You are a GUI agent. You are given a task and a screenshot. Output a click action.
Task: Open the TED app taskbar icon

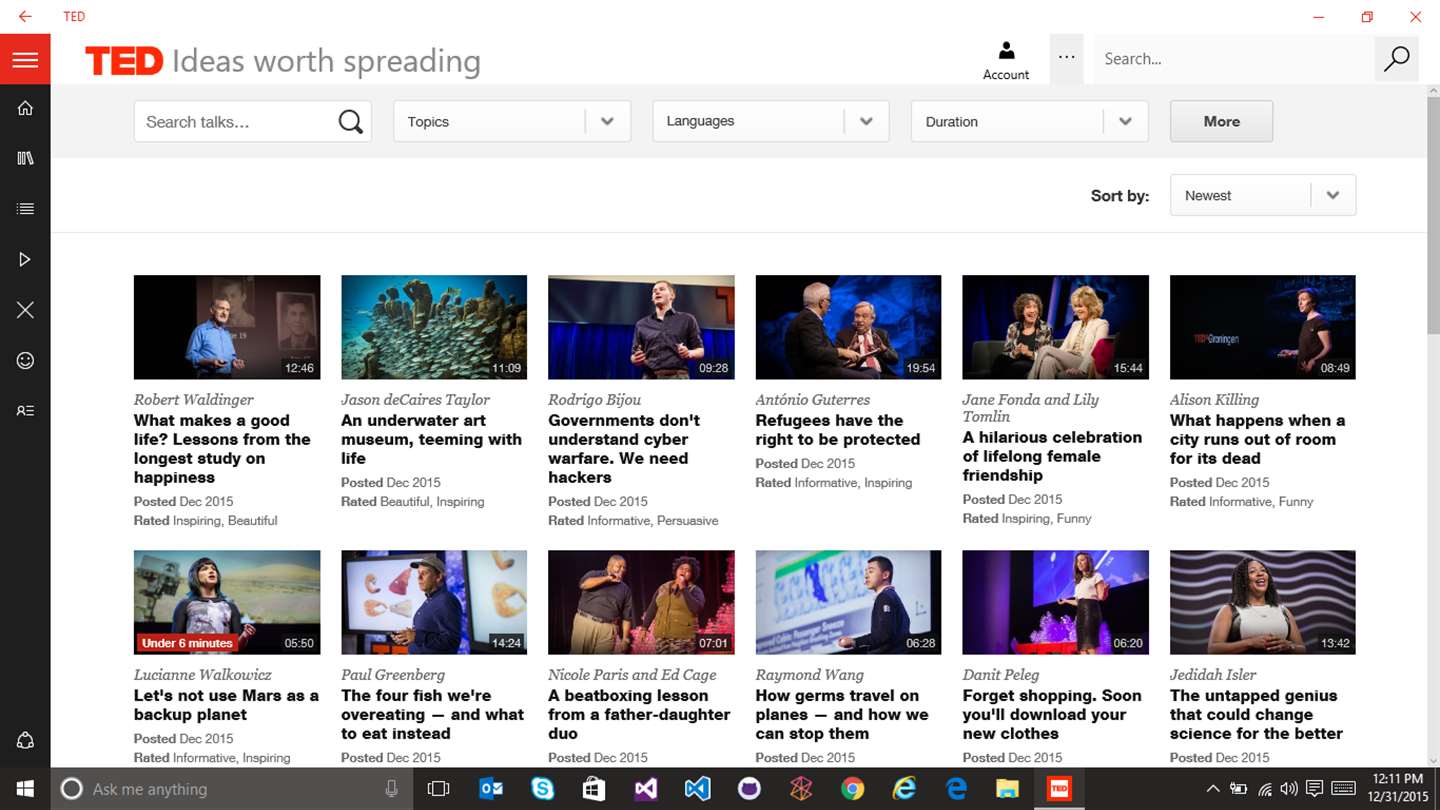click(1058, 789)
